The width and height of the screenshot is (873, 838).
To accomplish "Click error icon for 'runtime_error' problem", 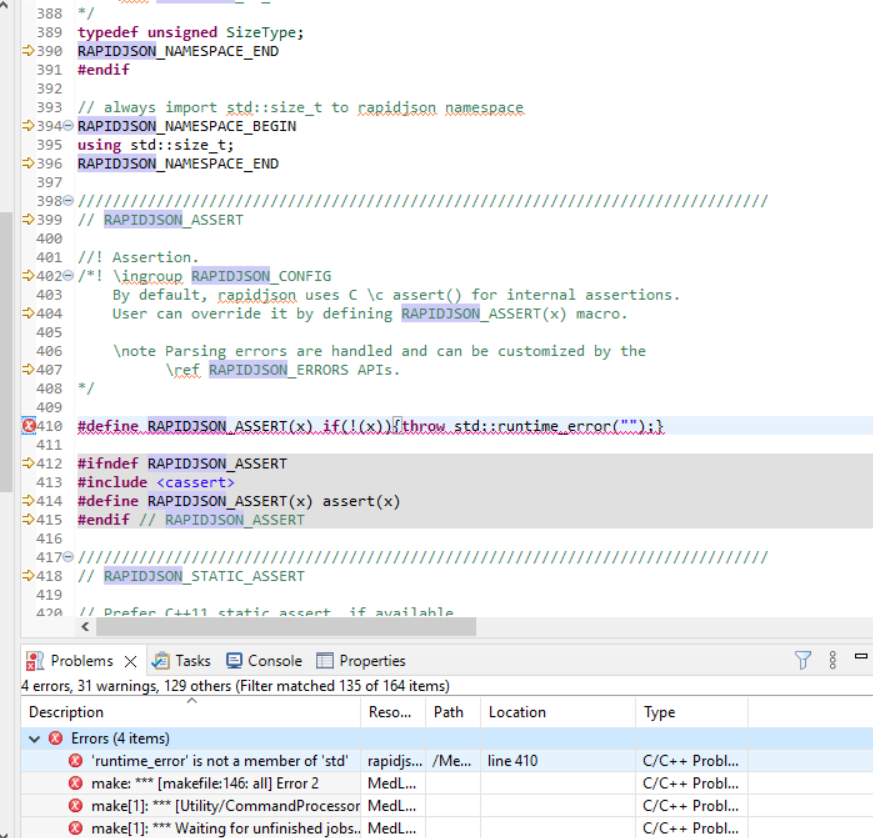I will click(x=75, y=761).
